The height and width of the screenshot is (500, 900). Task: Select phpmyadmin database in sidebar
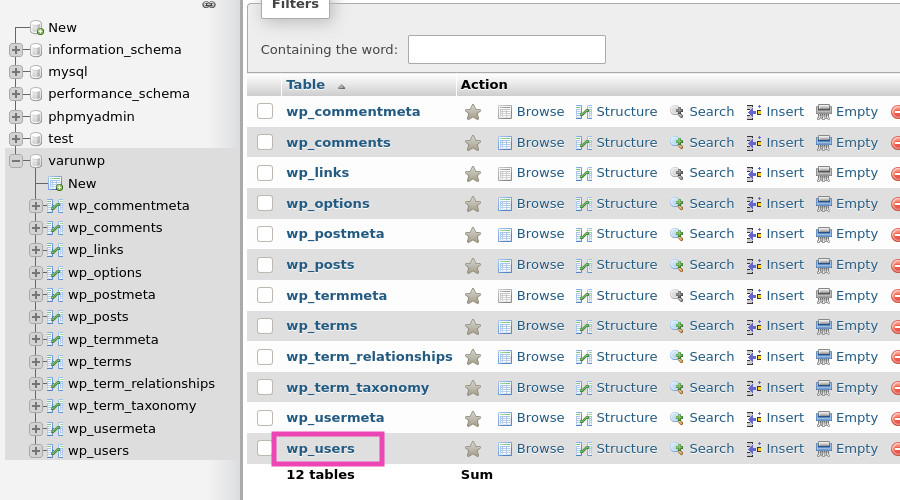coord(91,116)
